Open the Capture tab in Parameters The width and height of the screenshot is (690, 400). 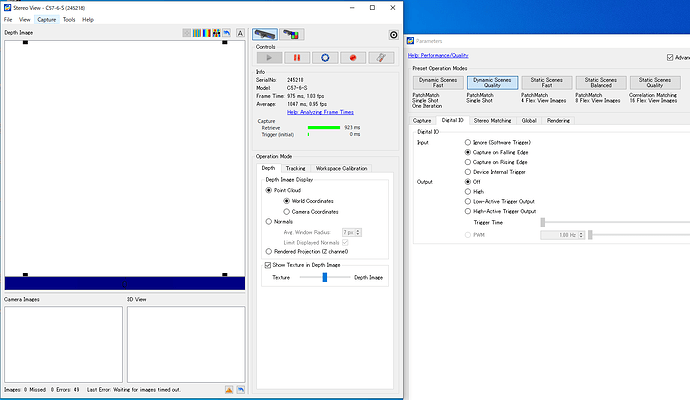tap(422, 121)
